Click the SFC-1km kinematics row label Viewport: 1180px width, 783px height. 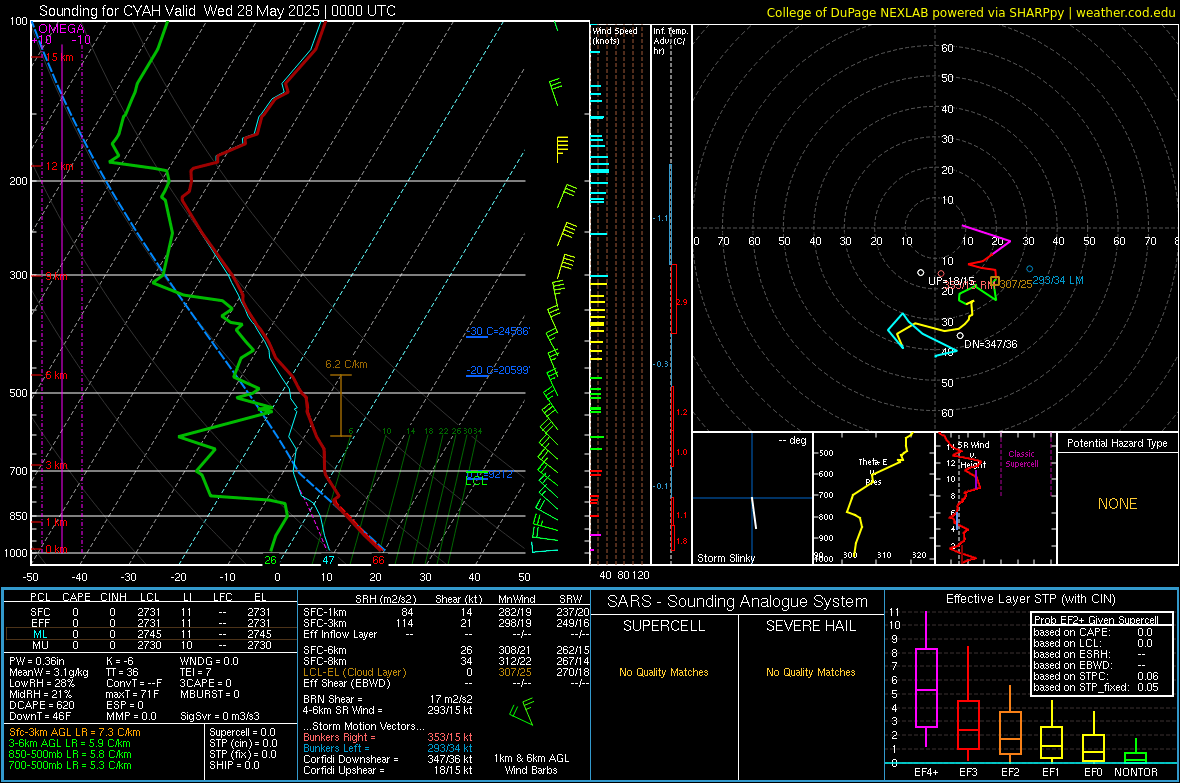coord(325,612)
